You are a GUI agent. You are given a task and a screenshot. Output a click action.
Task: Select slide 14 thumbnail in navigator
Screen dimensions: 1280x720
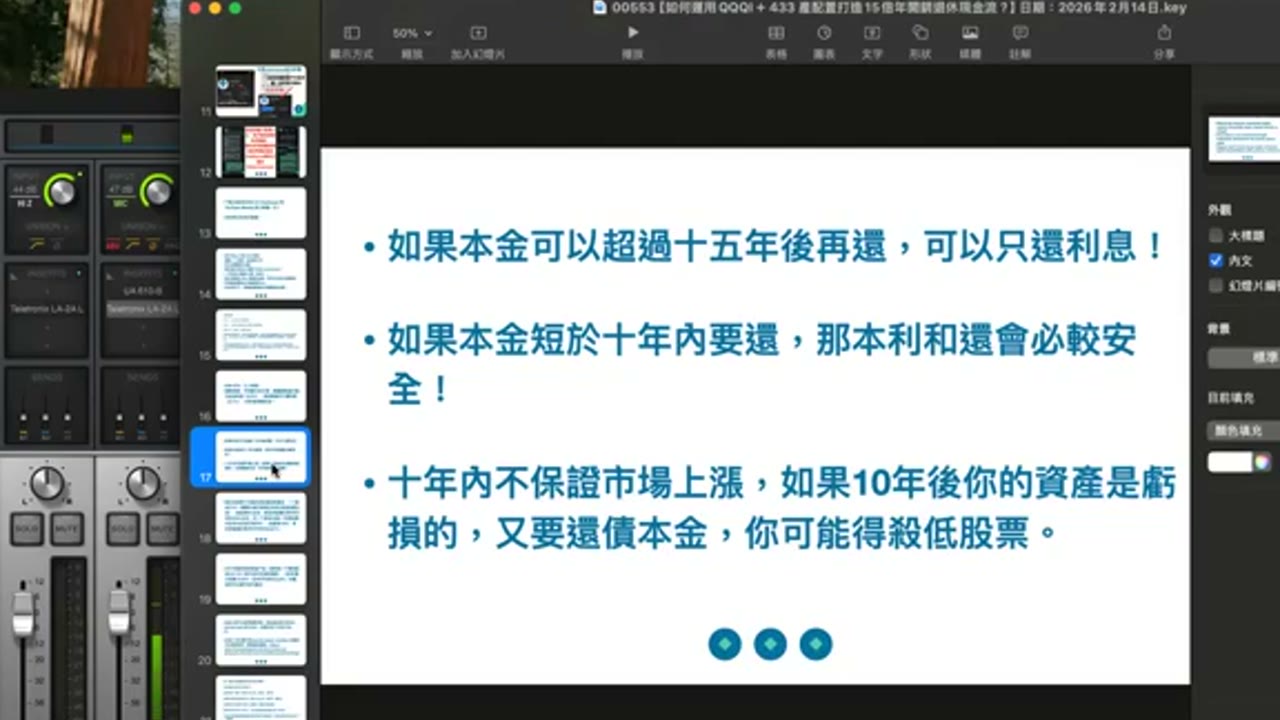click(x=261, y=274)
